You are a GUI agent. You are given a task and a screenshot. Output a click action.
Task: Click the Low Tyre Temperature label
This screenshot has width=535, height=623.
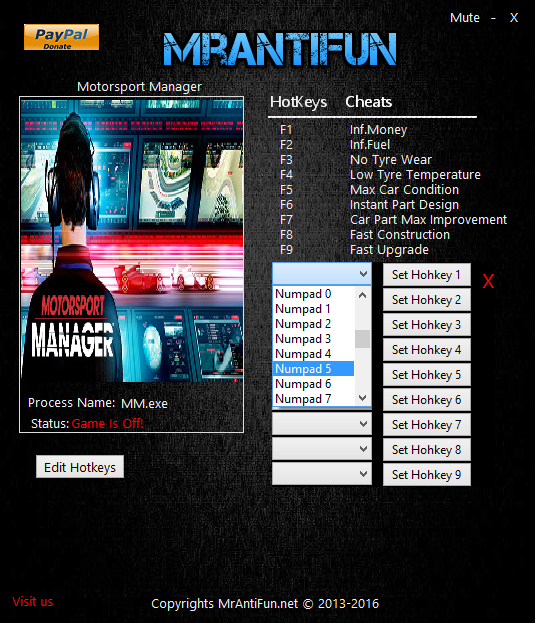tap(415, 175)
